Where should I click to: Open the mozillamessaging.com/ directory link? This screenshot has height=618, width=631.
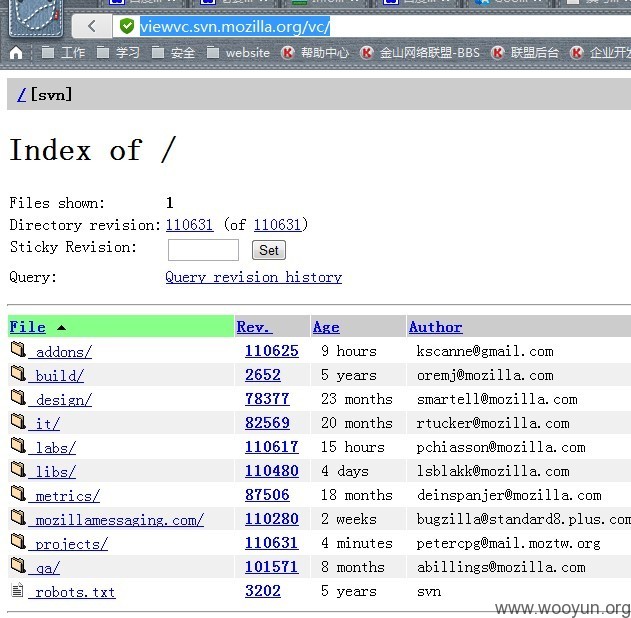pos(116,520)
